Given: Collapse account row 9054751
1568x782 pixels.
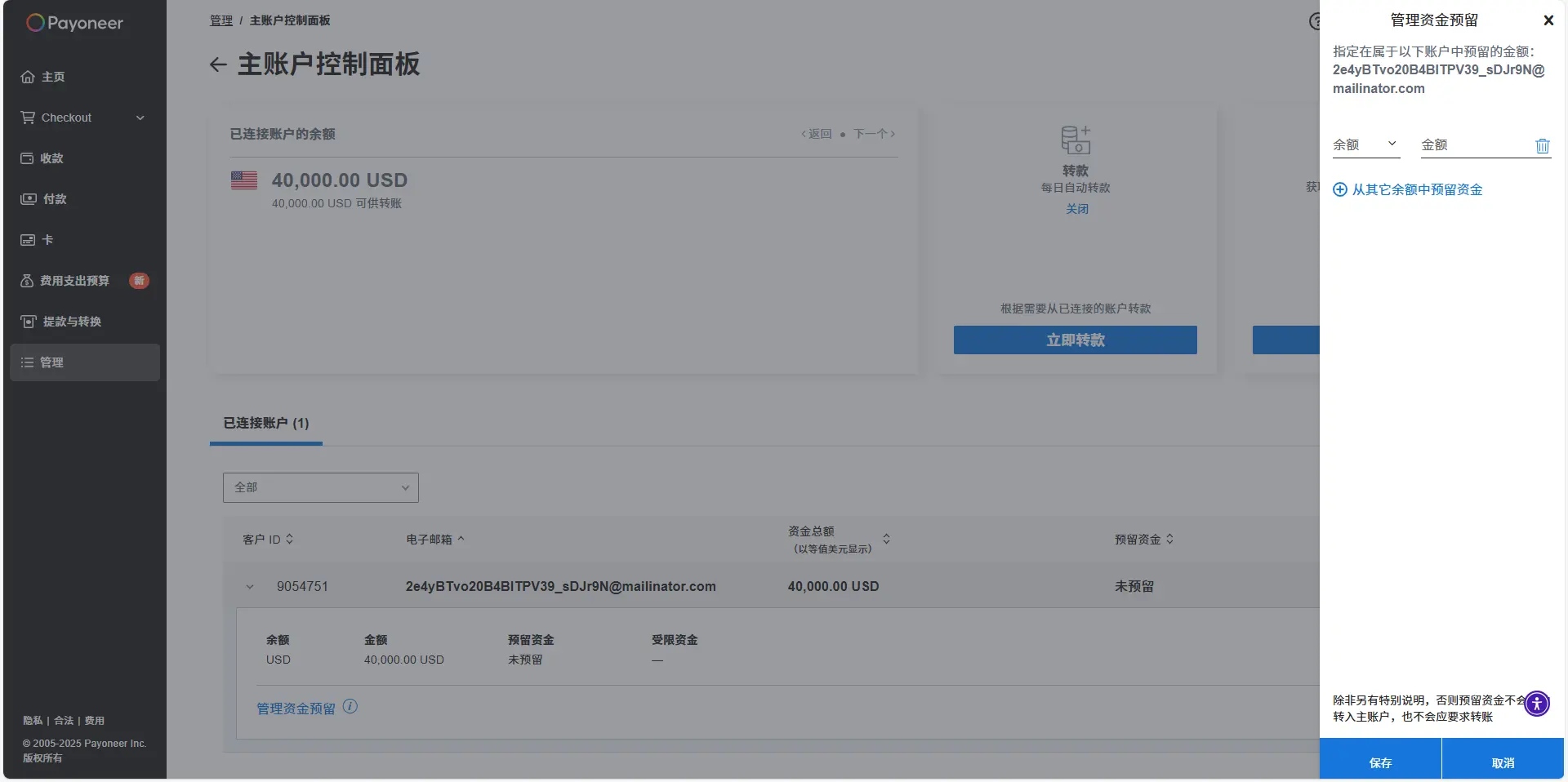Looking at the screenshot, I should coord(250,587).
